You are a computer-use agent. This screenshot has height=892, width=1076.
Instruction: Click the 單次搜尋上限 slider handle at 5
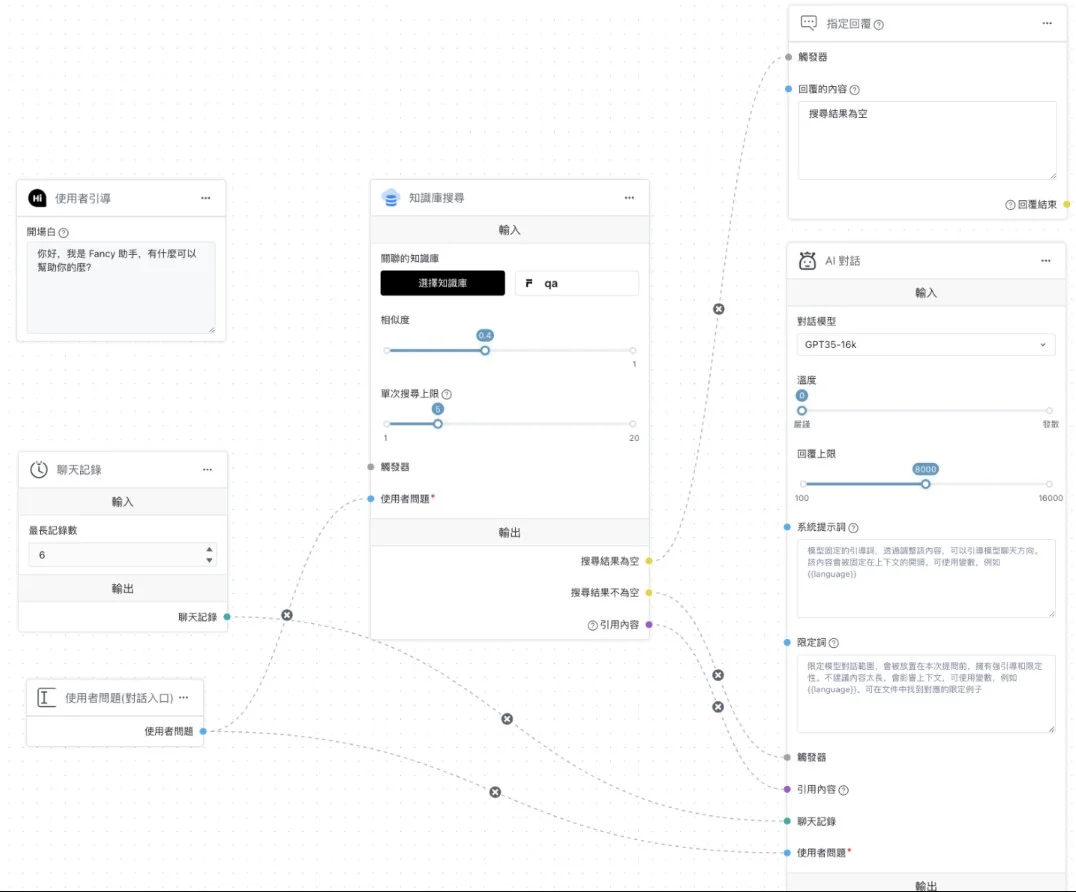coord(438,424)
